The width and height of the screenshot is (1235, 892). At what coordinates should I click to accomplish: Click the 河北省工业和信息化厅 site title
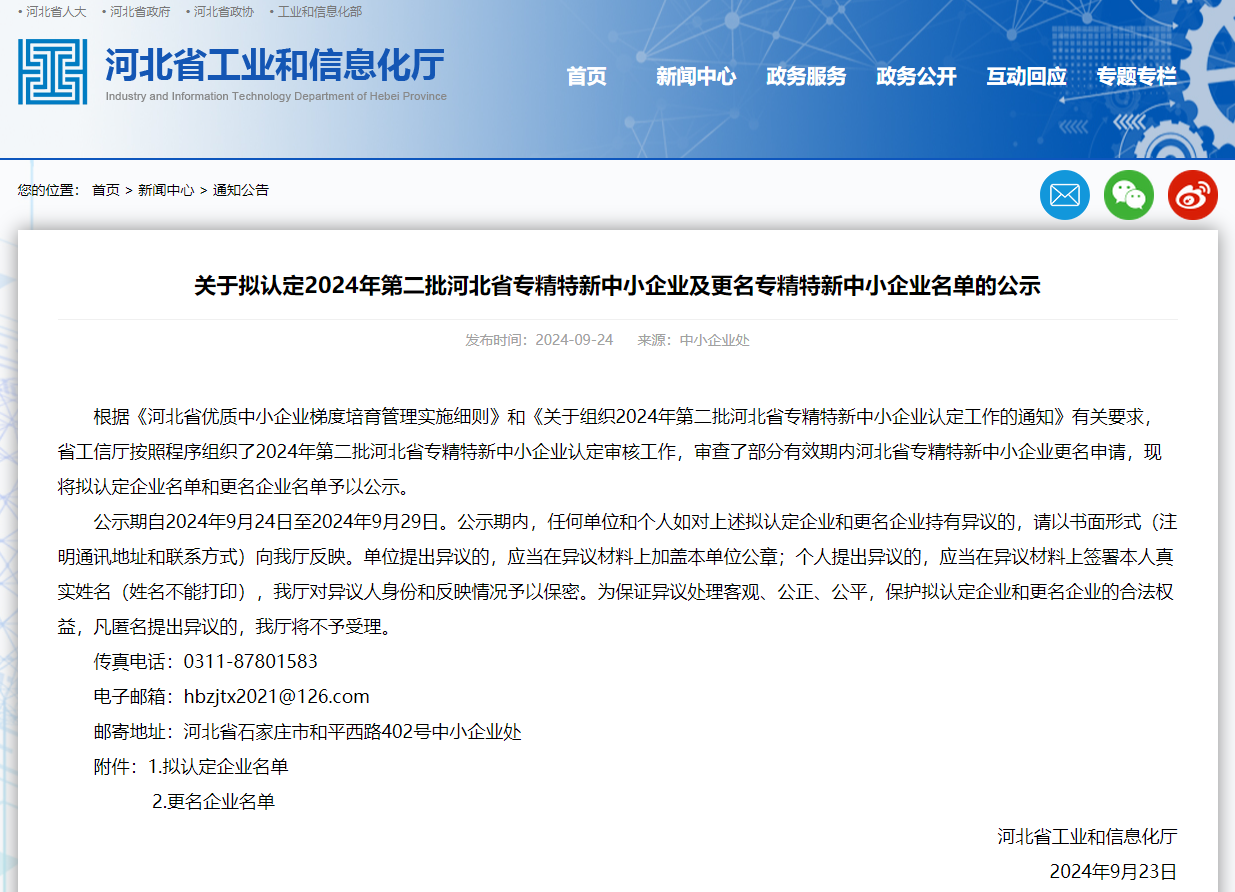[275, 65]
